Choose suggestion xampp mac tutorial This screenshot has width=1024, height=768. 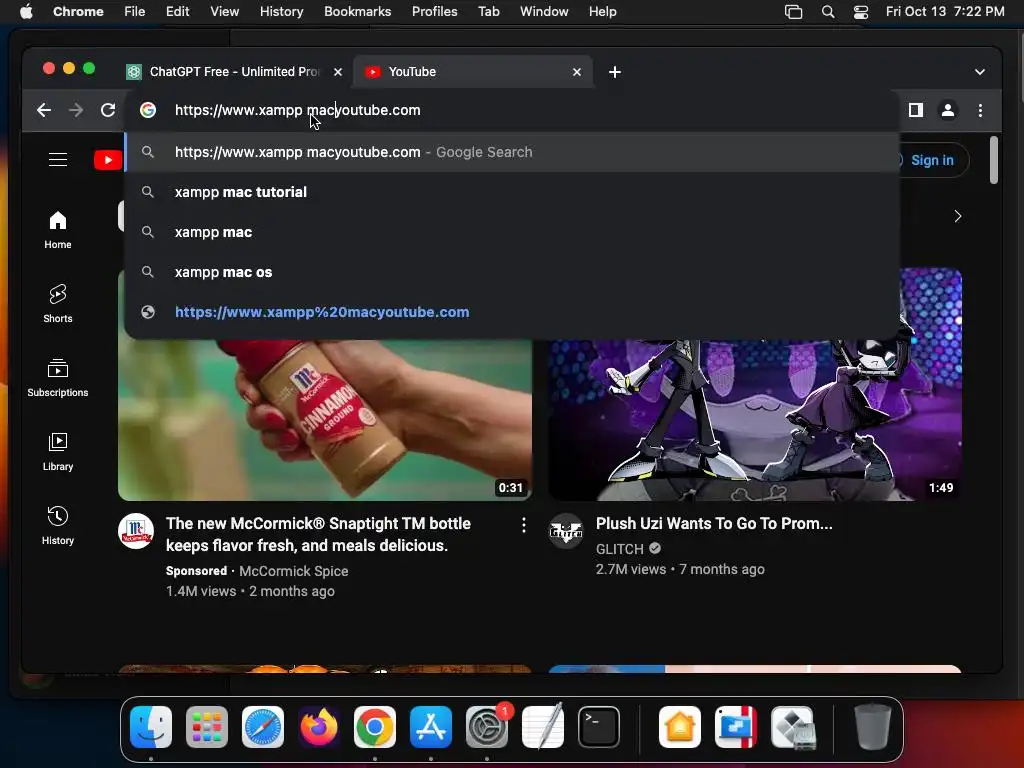[x=513, y=192]
